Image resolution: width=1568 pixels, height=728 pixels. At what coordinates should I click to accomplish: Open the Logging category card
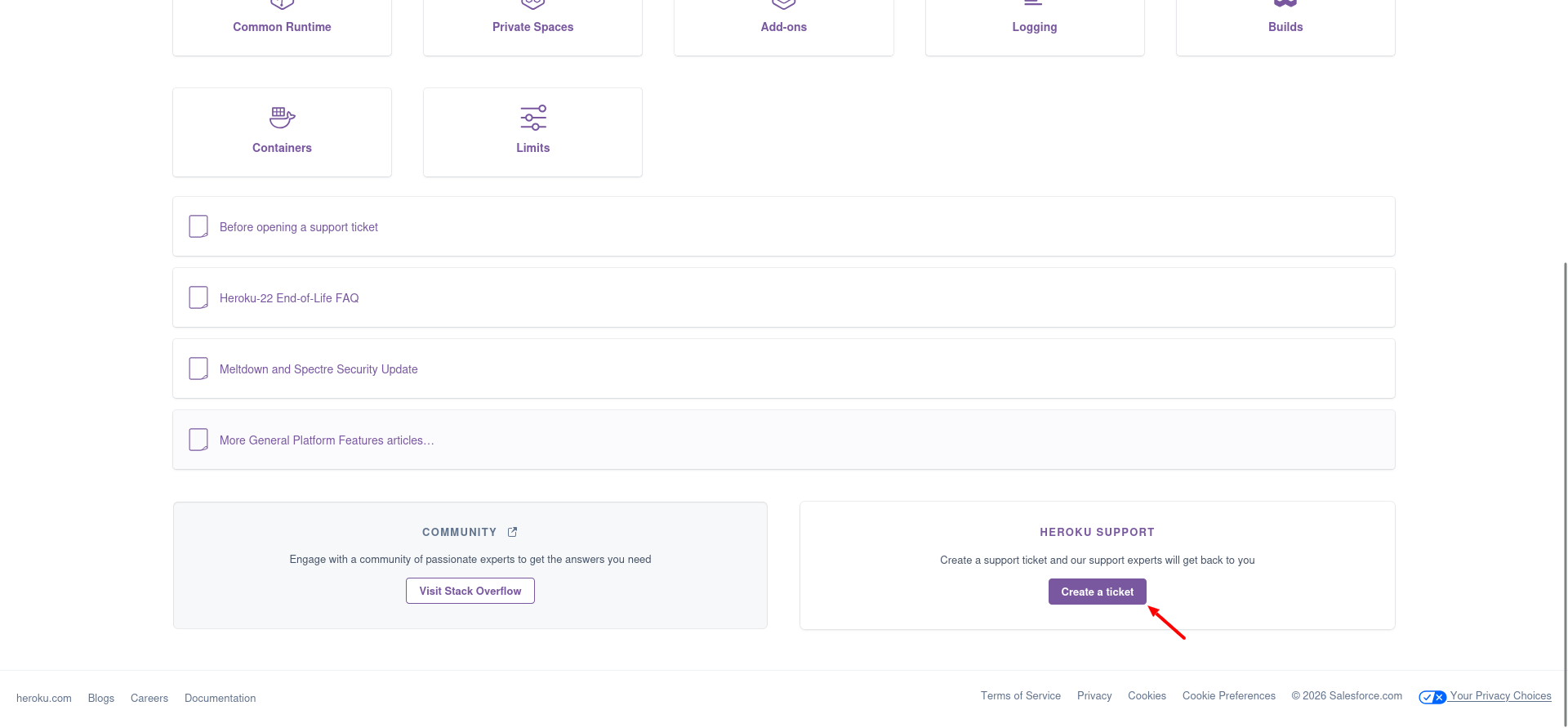(1035, 27)
